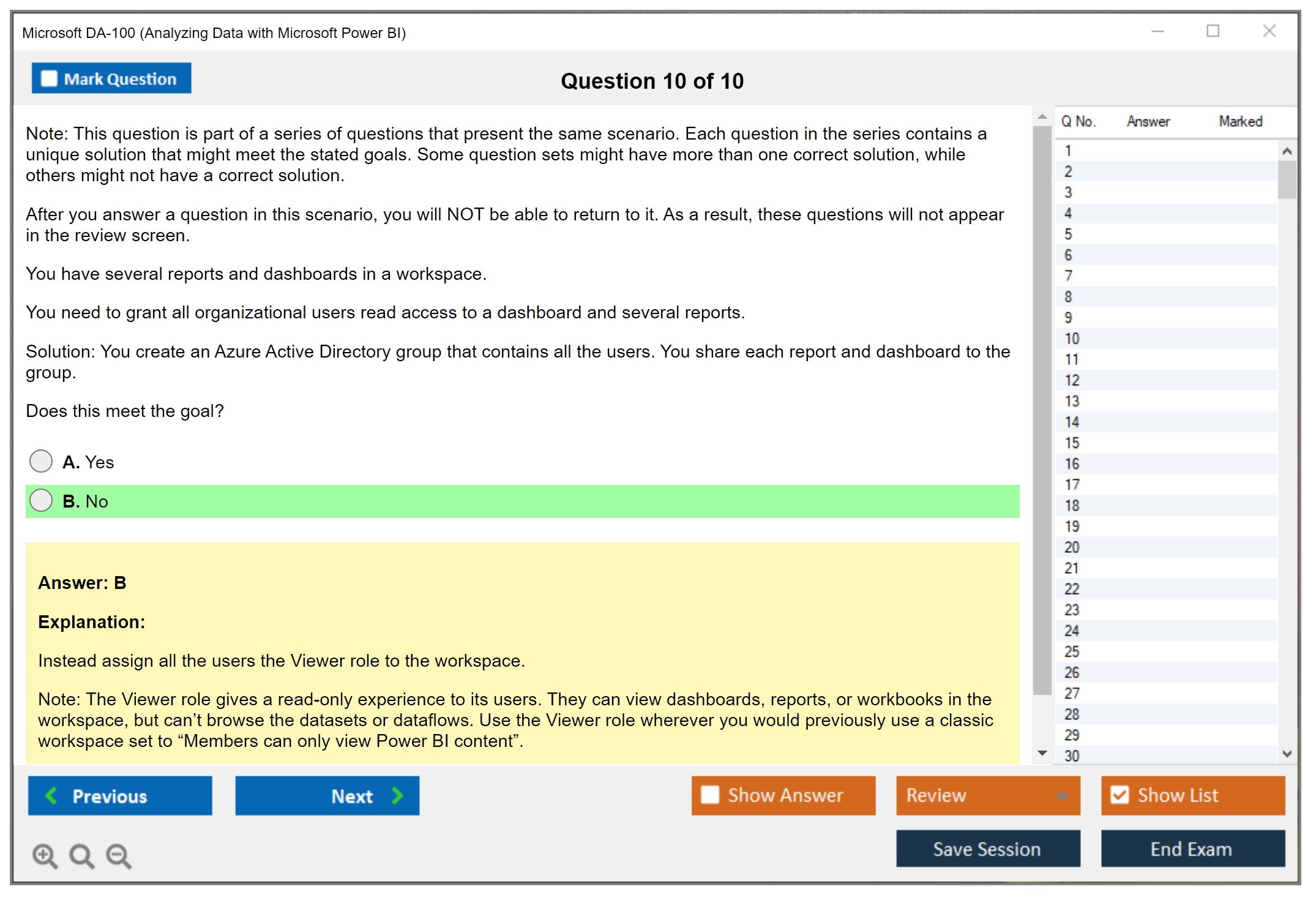The height and width of the screenshot is (900, 1316).
Task: Enable the Show Answer checkbox
Action: (x=710, y=795)
